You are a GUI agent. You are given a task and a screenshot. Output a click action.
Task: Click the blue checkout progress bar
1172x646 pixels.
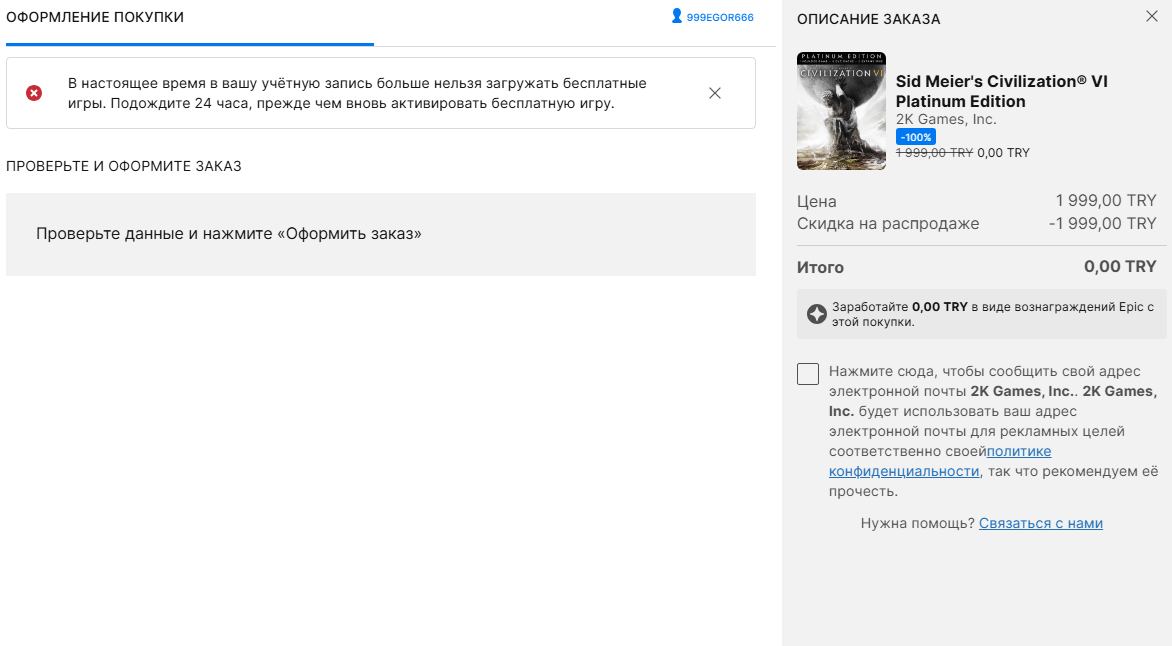[190, 45]
